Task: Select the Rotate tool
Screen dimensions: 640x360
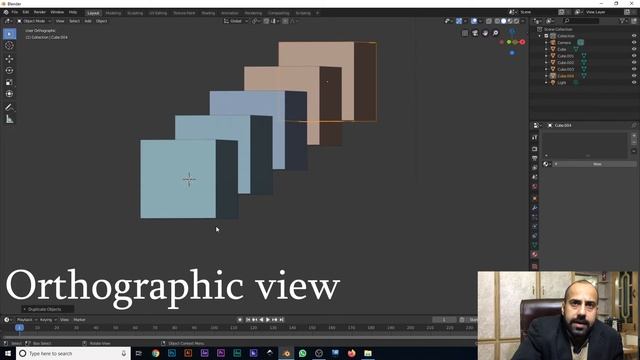Action: pos(9,70)
